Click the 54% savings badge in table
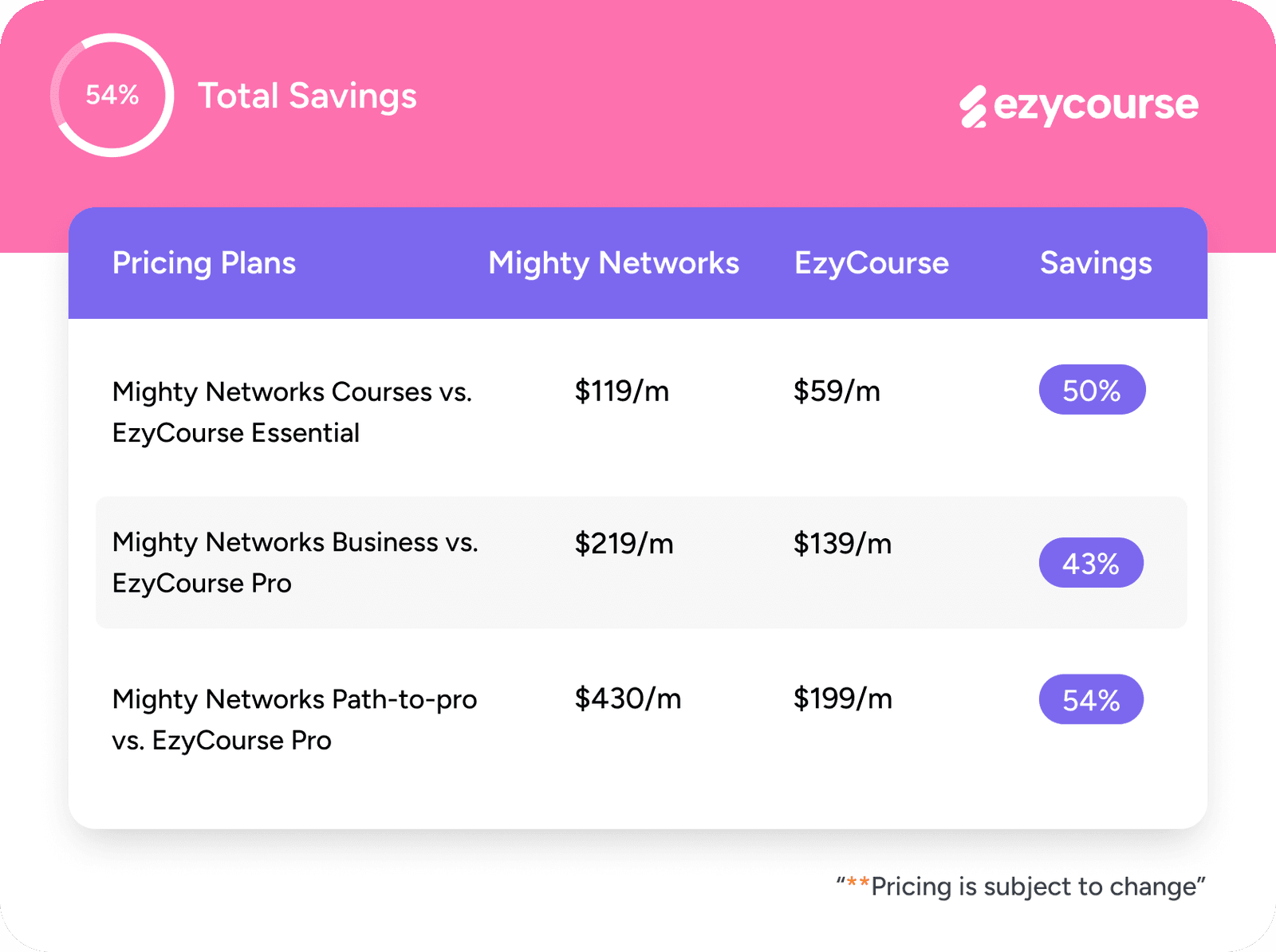Viewport: 1276px width, 952px height. (x=1091, y=700)
